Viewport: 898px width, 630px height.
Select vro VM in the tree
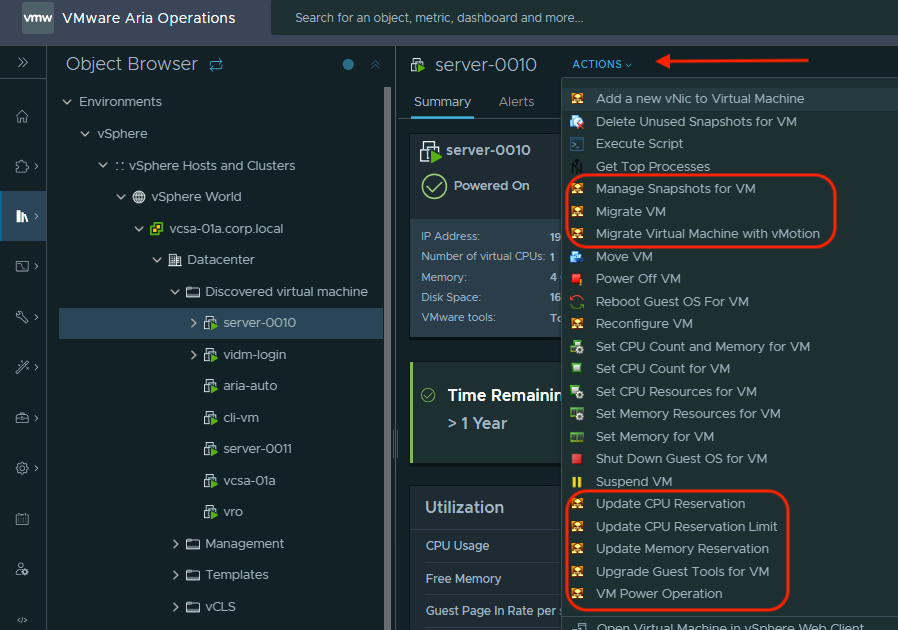coord(233,512)
